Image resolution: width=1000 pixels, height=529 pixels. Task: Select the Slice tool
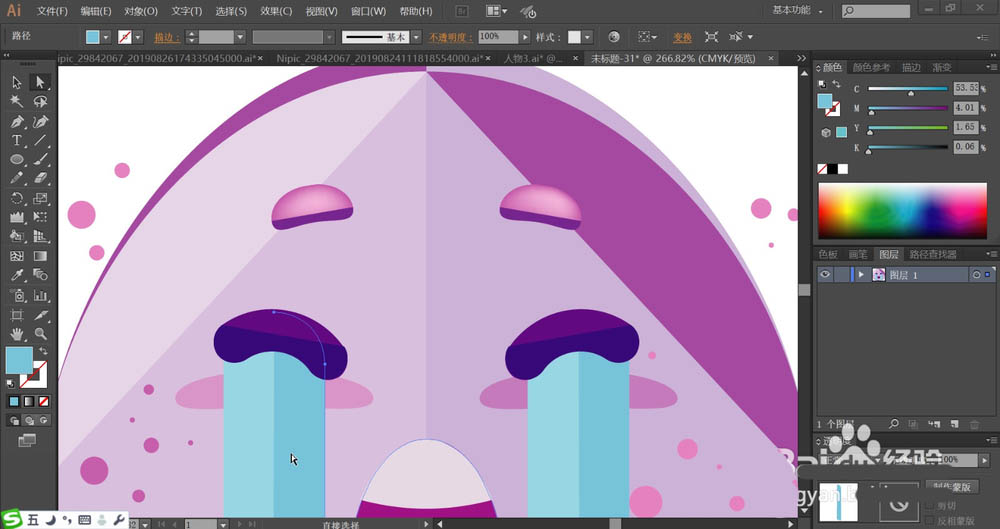pyautogui.click(x=40, y=315)
